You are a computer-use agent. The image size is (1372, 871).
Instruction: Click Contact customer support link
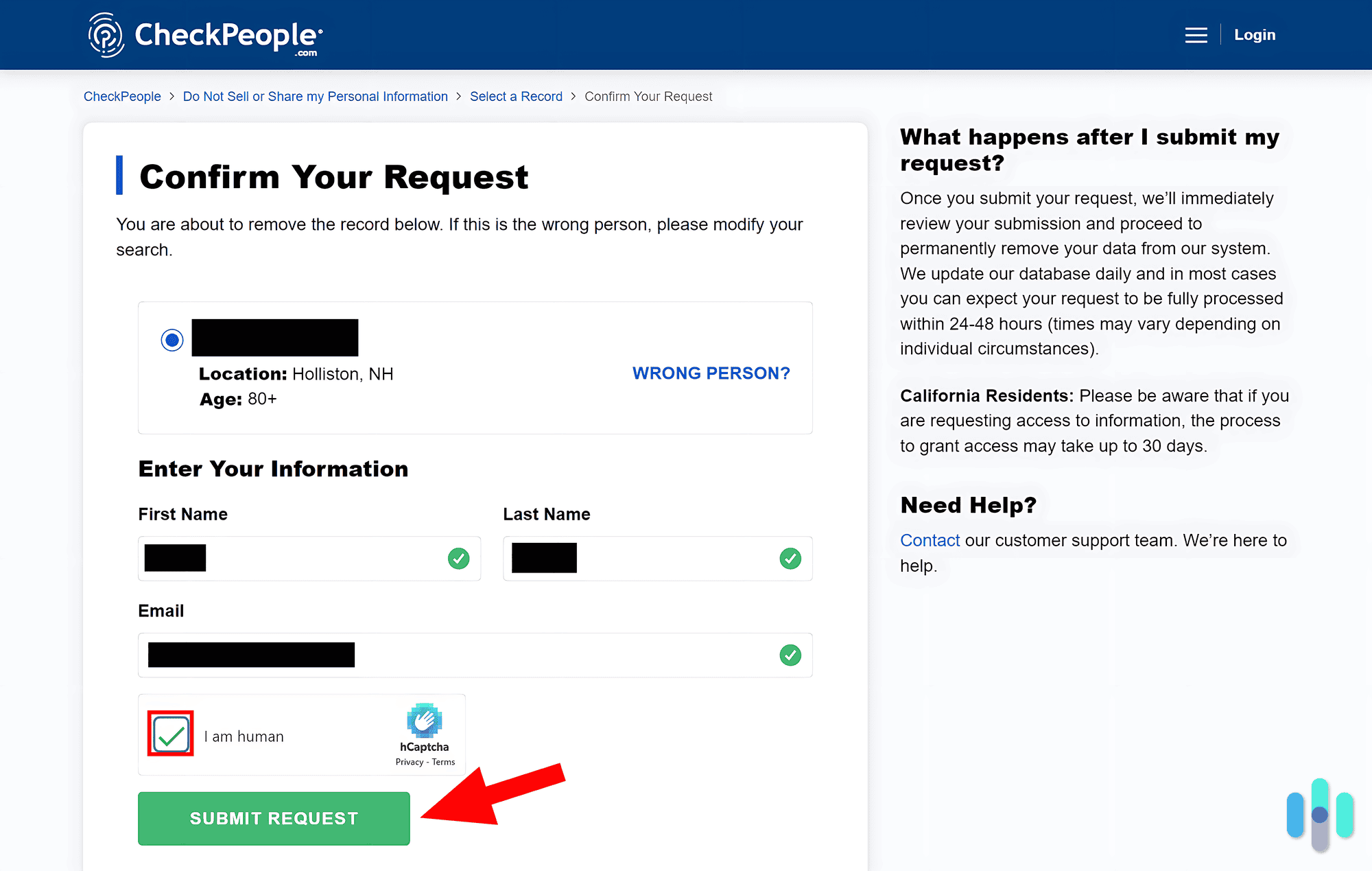click(x=930, y=540)
